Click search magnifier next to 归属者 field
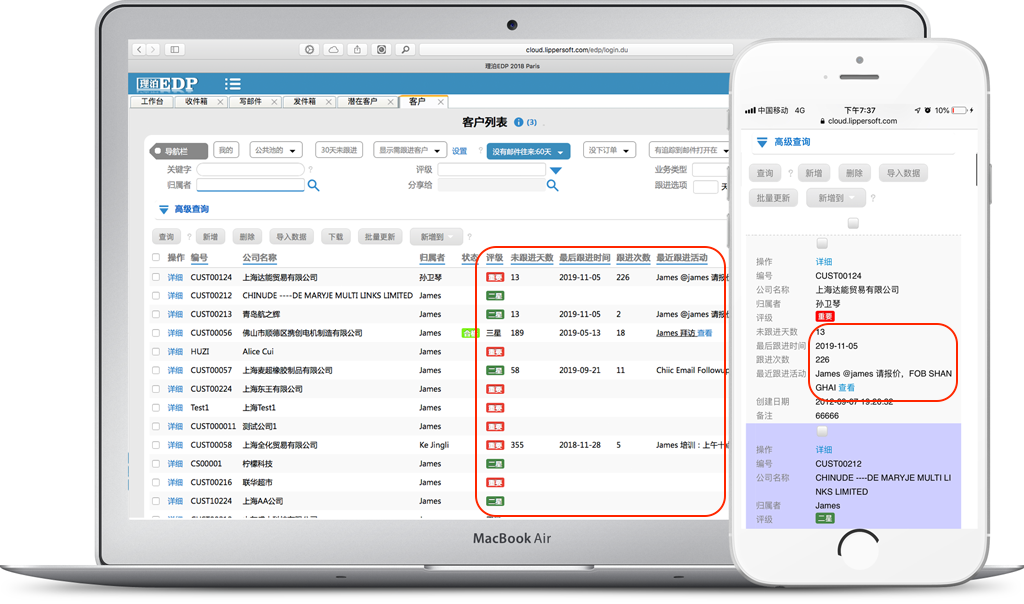The image size is (1024, 604). point(313,185)
